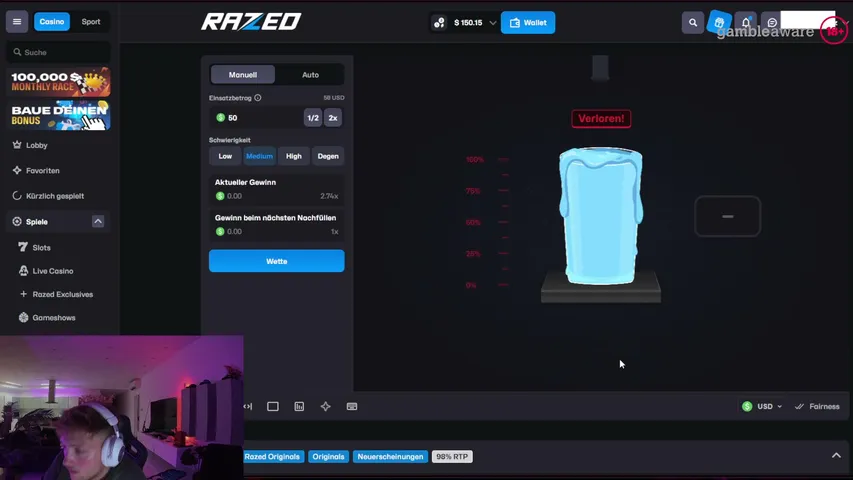Open the USD currency dropdown
The height and width of the screenshot is (480, 853).
[x=762, y=407]
